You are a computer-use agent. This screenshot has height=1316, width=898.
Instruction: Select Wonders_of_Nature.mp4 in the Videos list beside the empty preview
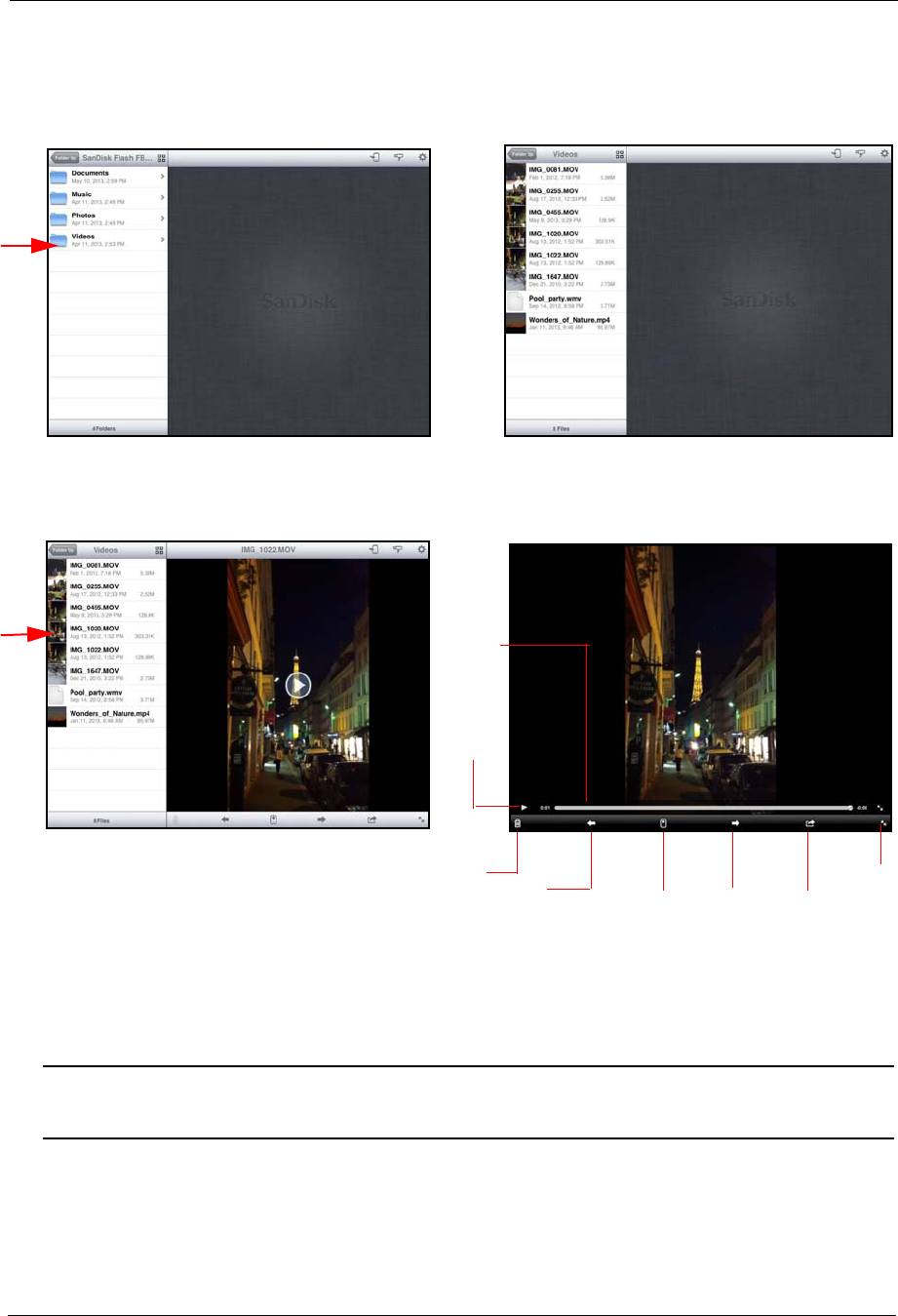[566, 323]
